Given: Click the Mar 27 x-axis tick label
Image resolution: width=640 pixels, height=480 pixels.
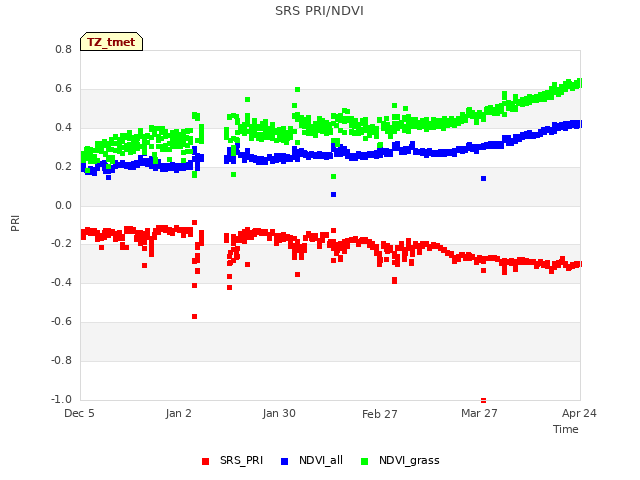Looking at the screenshot, I should (479, 413).
